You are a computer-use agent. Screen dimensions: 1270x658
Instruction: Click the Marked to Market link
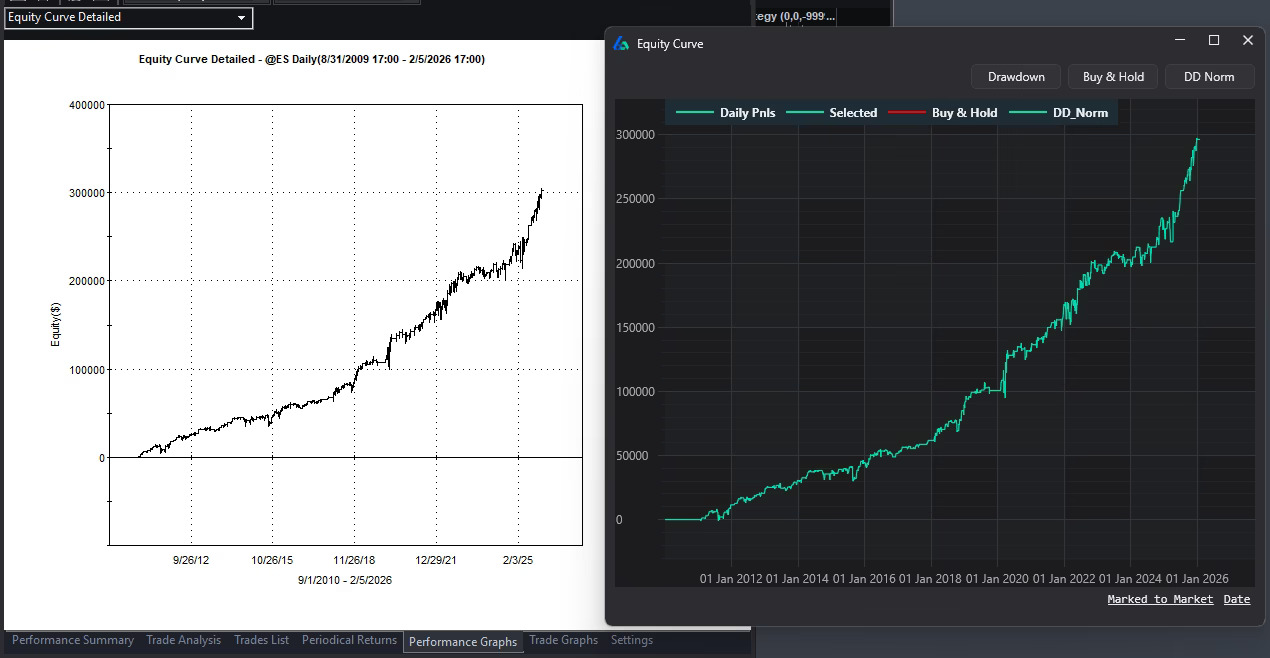pos(1160,599)
